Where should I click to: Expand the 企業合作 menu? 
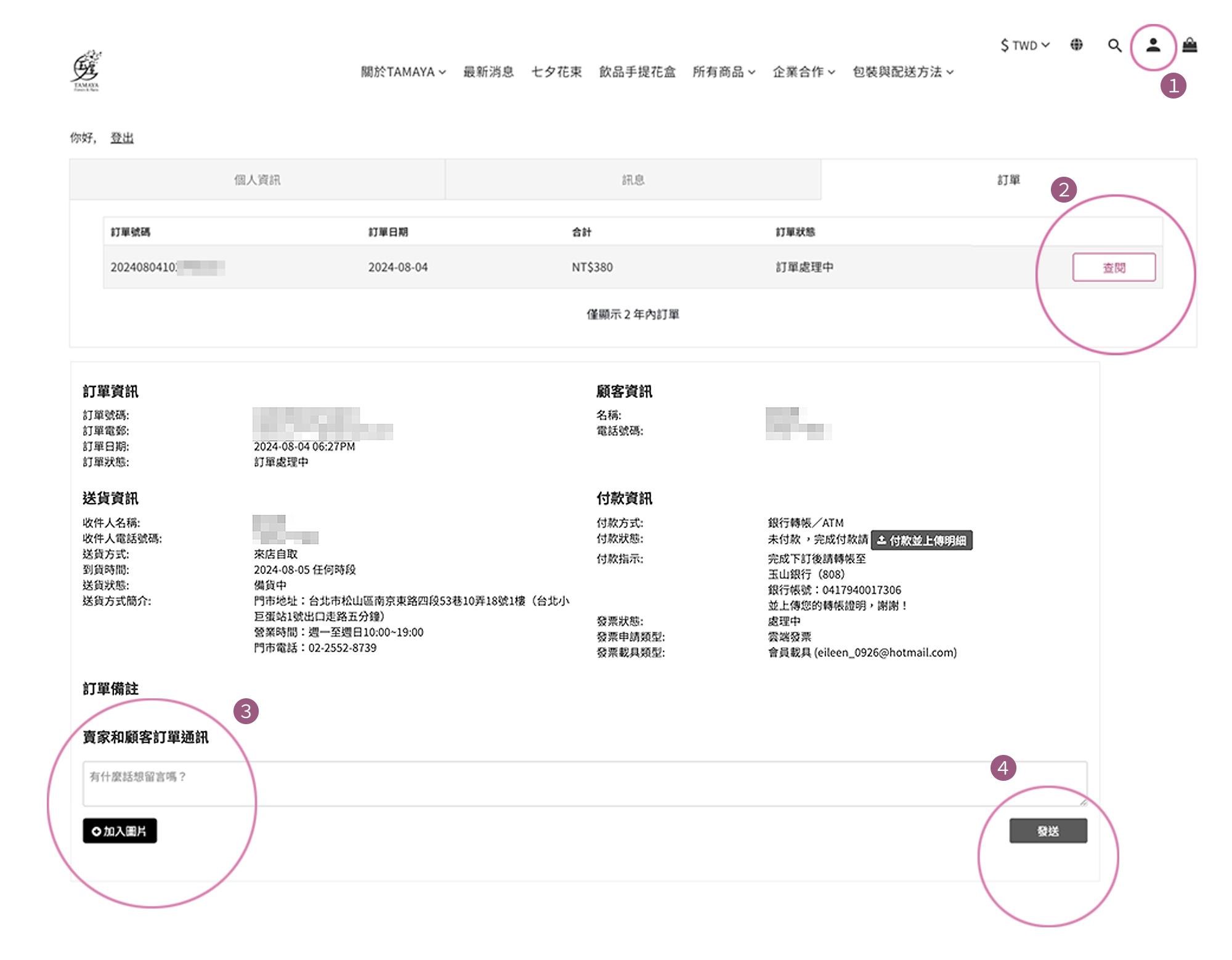coord(804,72)
